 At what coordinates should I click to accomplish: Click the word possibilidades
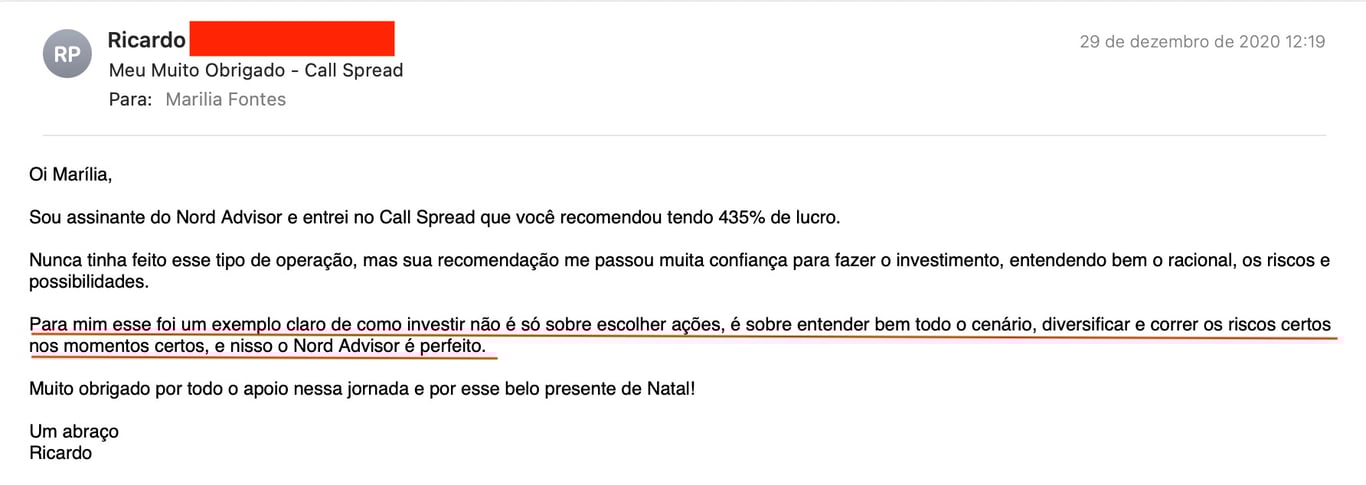(88, 282)
